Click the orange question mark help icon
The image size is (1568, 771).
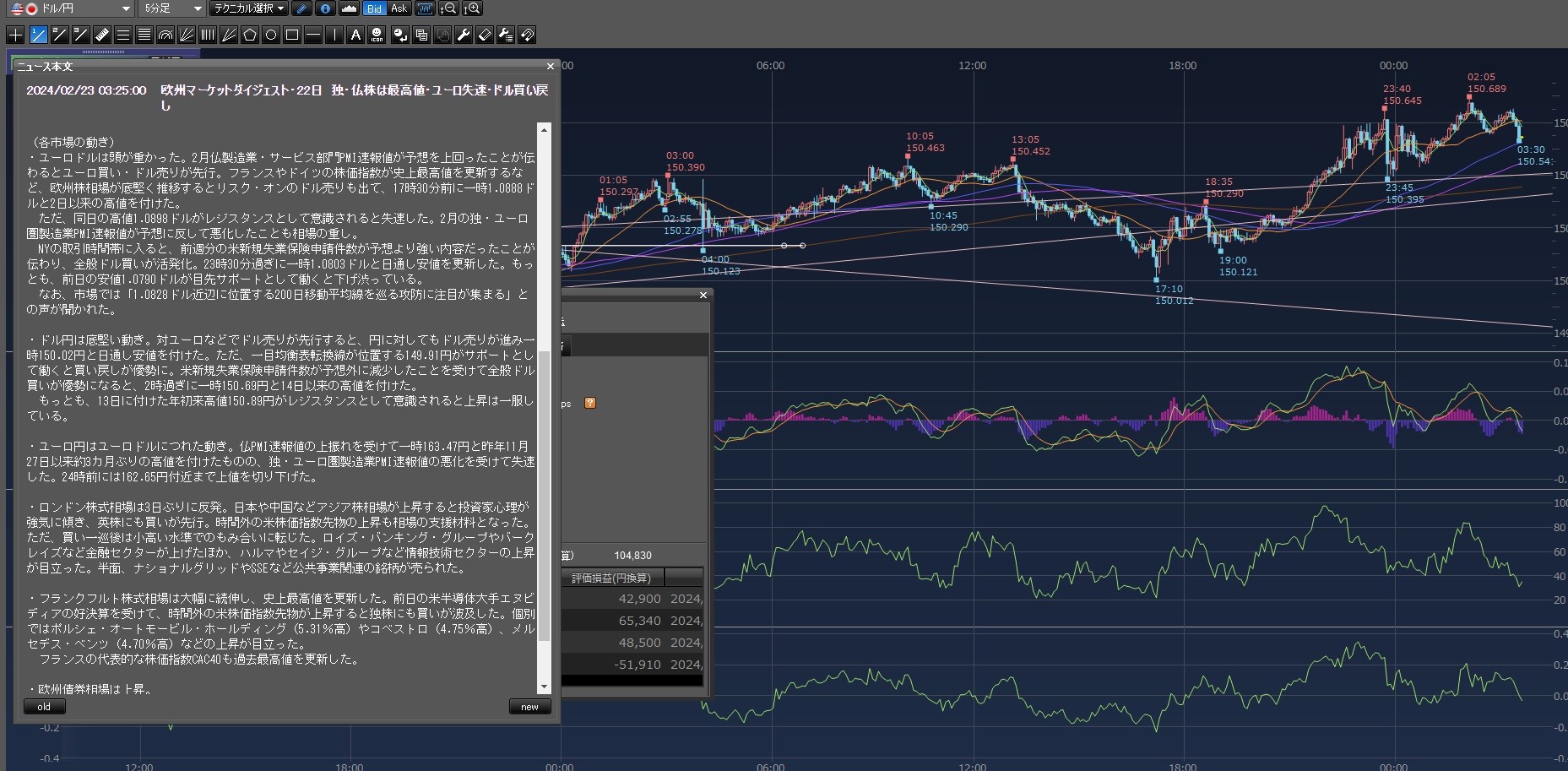[x=590, y=403]
